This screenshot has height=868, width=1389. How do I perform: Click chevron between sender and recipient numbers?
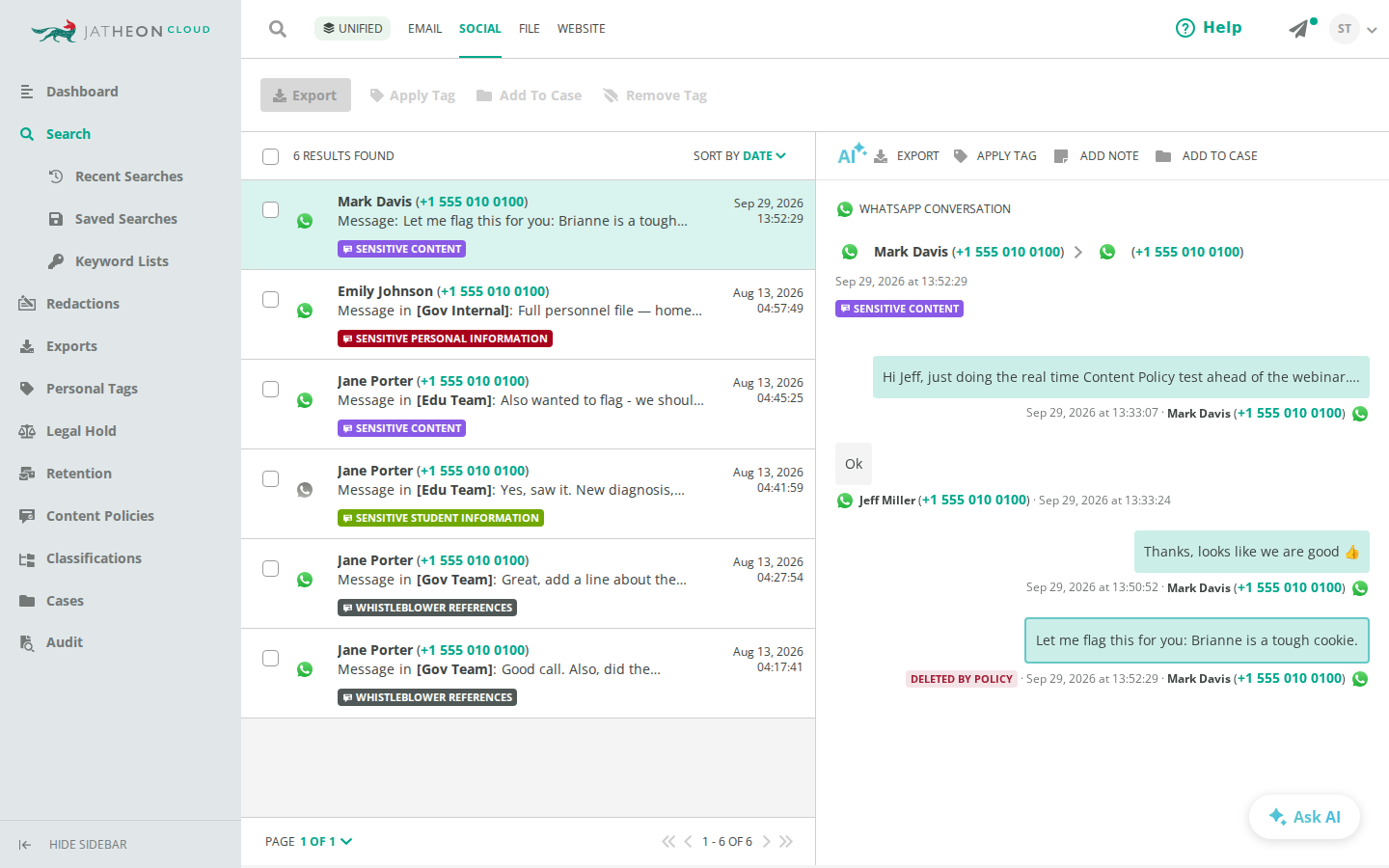pos(1078,253)
